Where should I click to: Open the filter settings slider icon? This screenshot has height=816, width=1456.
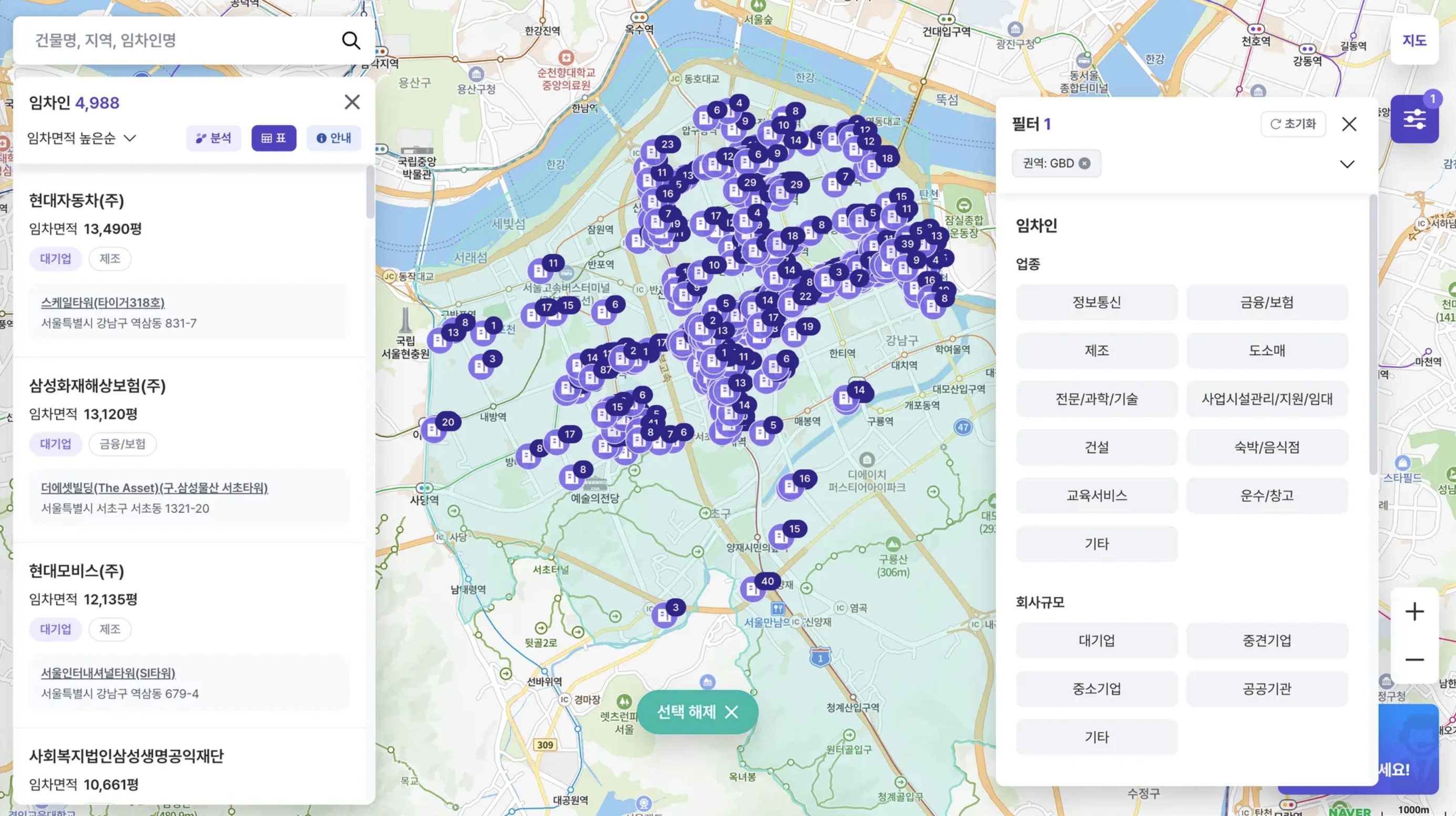pyautogui.click(x=1414, y=120)
